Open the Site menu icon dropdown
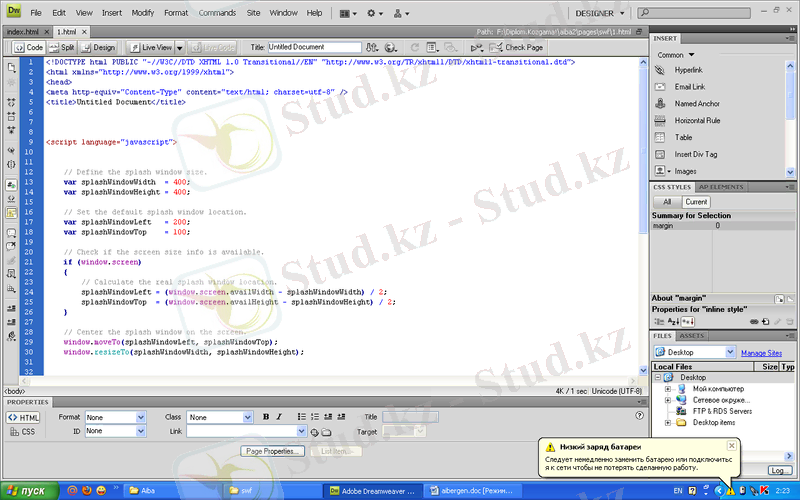Screen dimensions: 800x500 click(401, 13)
